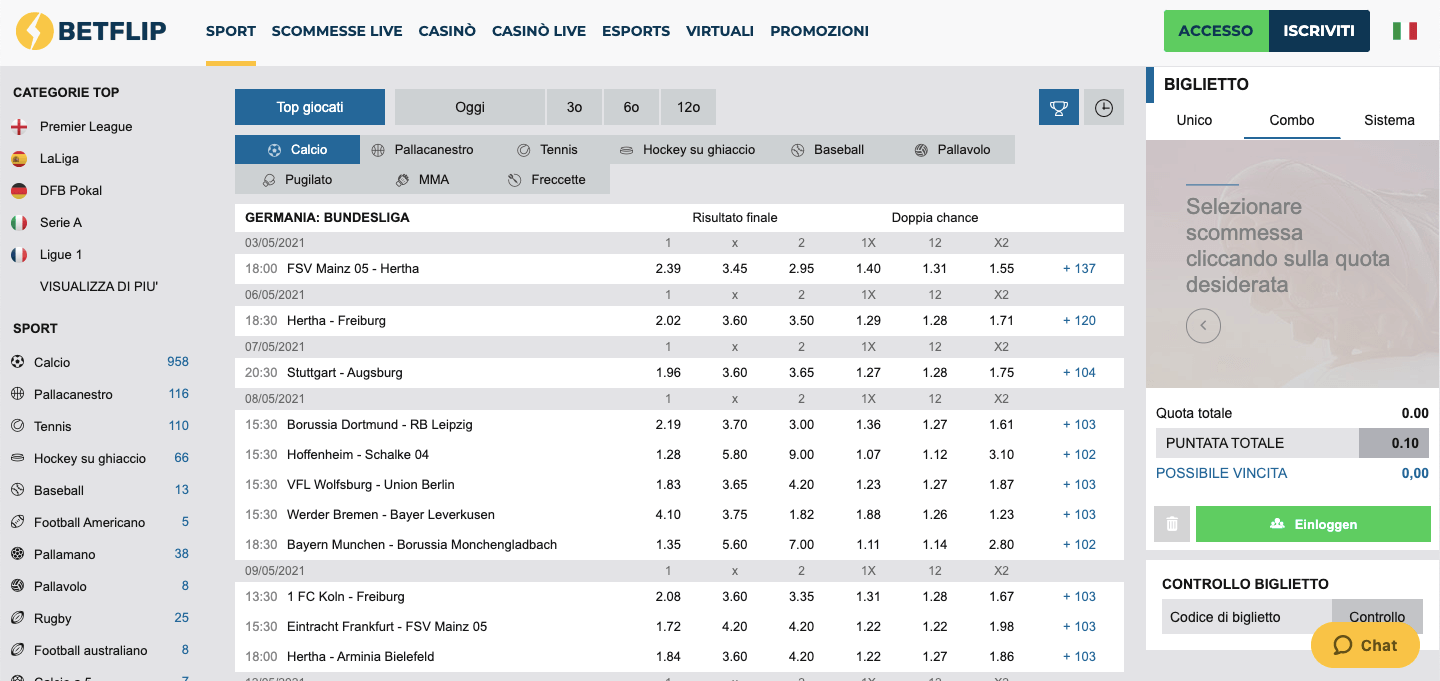Open the ESPORTS section from the menu
1440x681 pixels.
(636, 30)
